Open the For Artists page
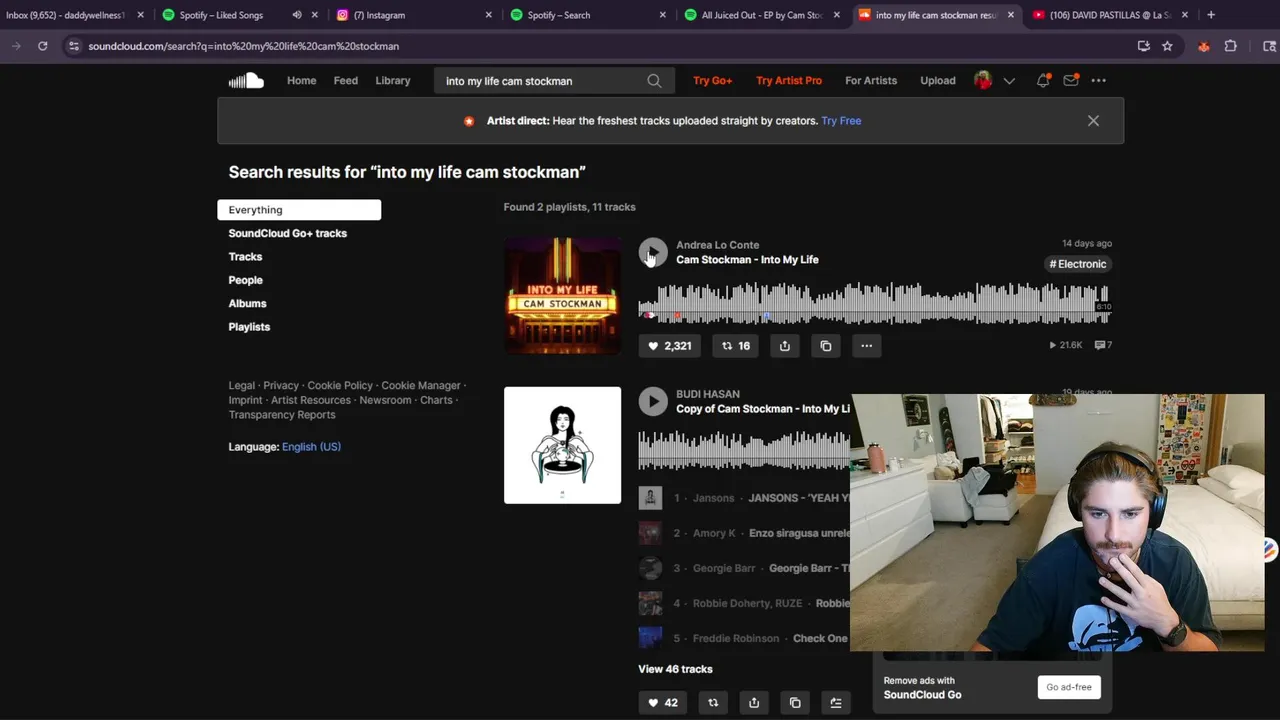The height and width of the screenshot is (720, 1280). (x=871, y=81)
